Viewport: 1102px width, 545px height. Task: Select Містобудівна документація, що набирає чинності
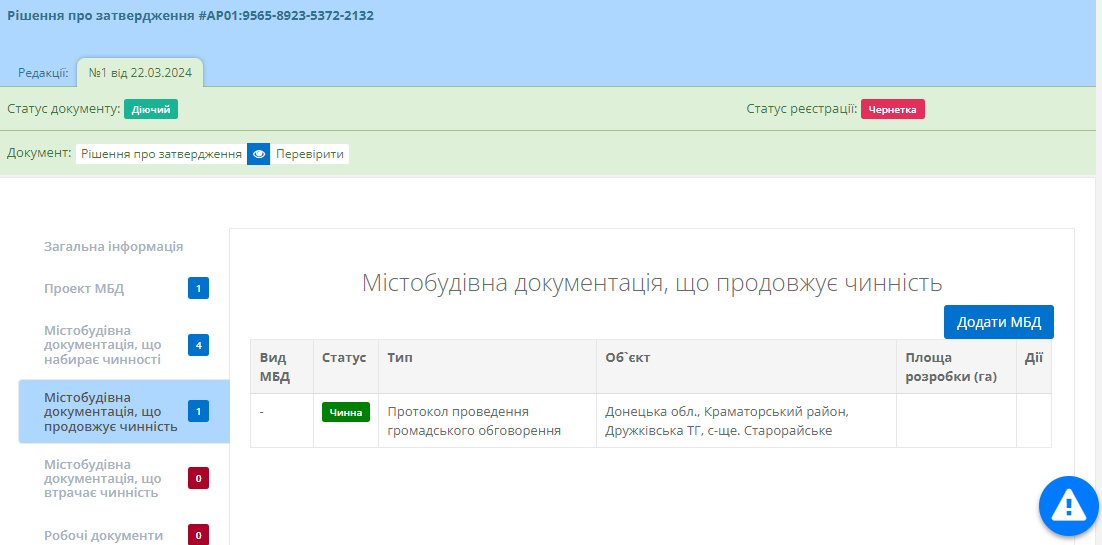[102, 345]
